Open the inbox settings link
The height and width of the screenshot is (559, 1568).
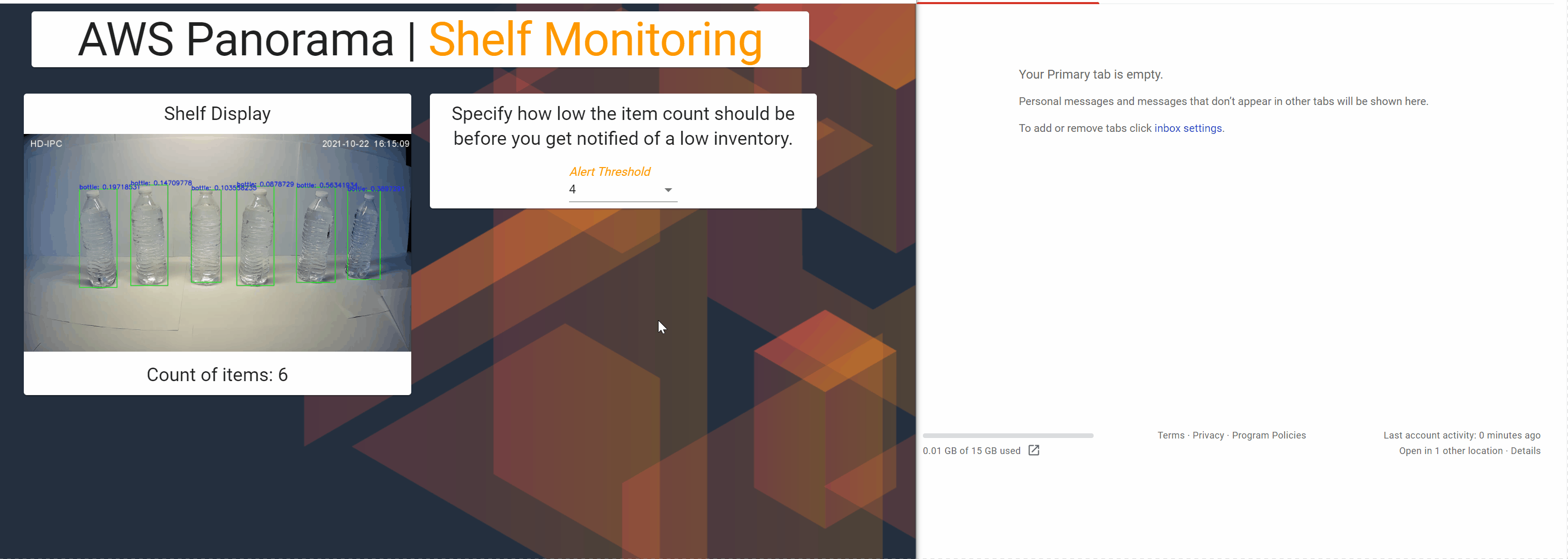tap(1188, 128)
